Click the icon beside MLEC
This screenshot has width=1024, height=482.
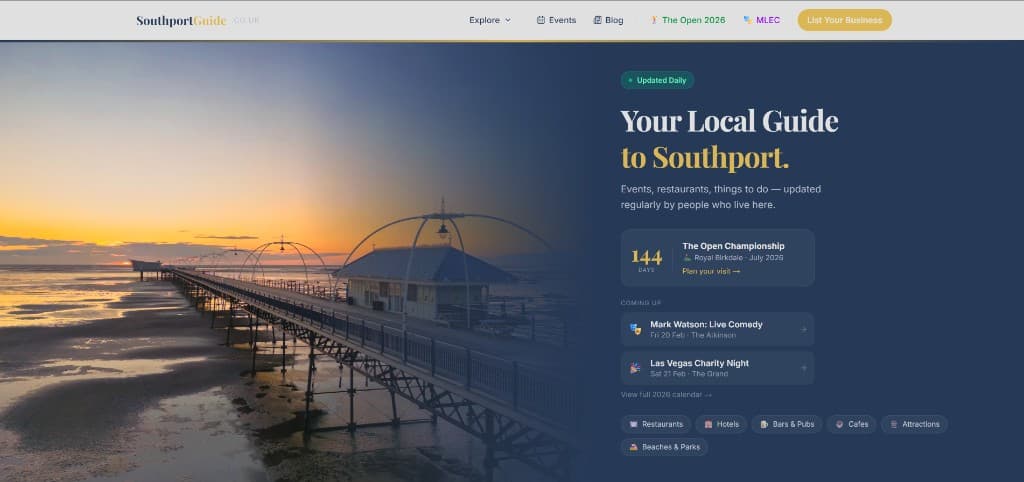click(748, 20)
